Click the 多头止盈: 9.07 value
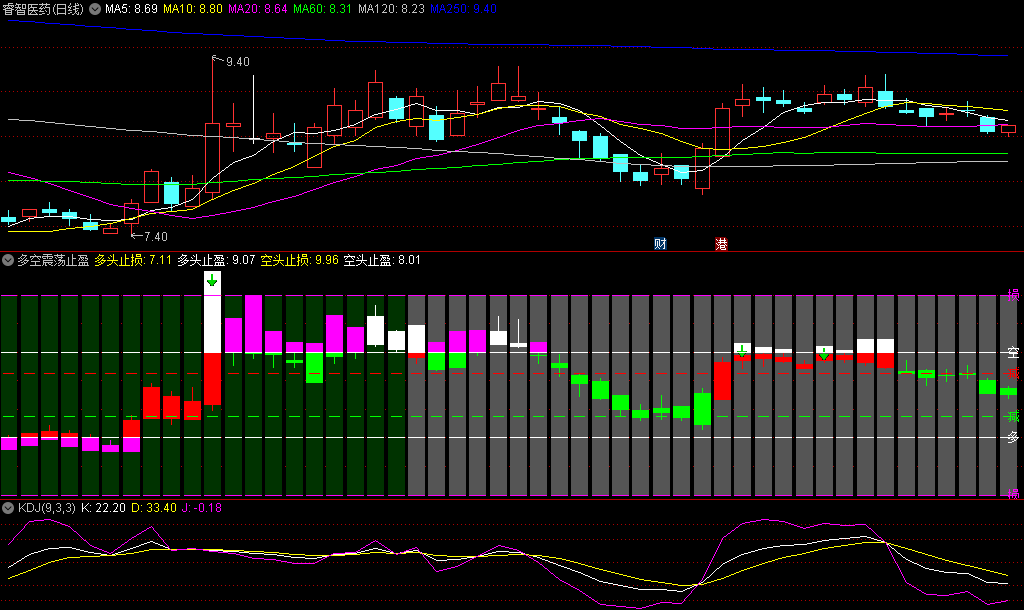The width and height of the screenshot is (1024, 610). click(216, 260)
